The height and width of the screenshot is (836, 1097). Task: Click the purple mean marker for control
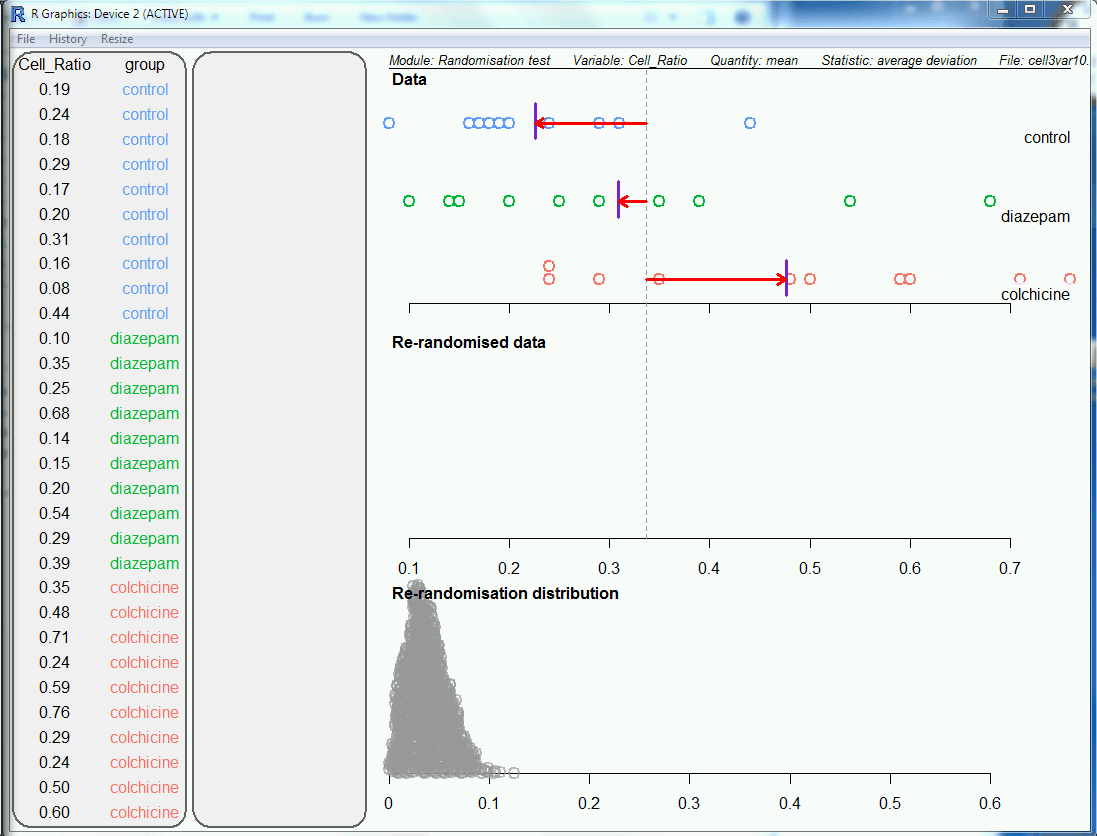pos(535,120)
